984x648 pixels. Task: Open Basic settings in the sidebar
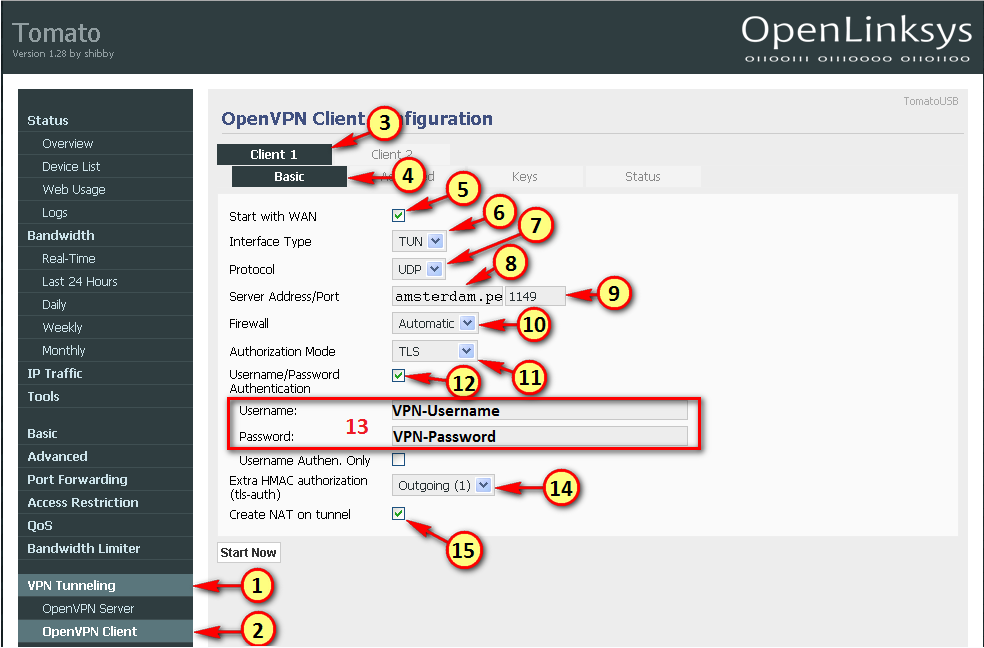(105, 433)
